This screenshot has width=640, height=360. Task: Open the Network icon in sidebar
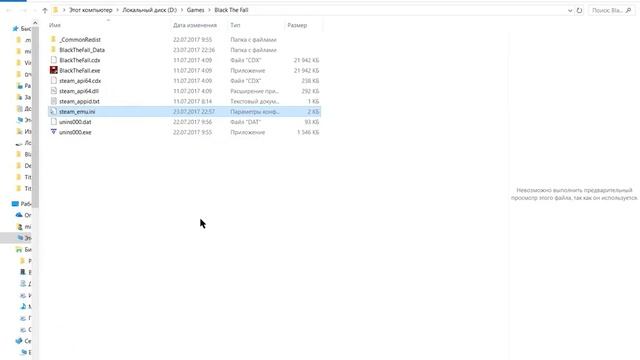tap(19, 340)
